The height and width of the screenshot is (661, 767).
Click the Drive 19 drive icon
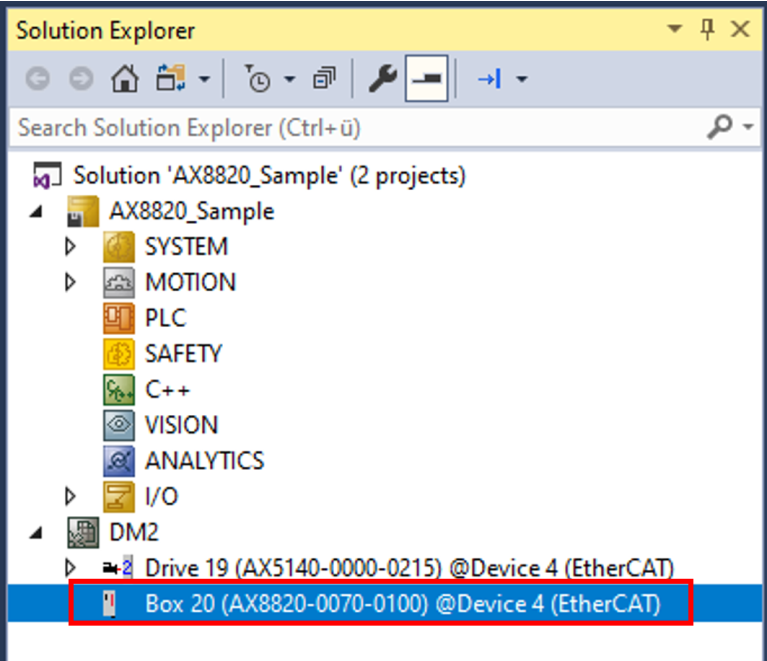tap(118, 568)
